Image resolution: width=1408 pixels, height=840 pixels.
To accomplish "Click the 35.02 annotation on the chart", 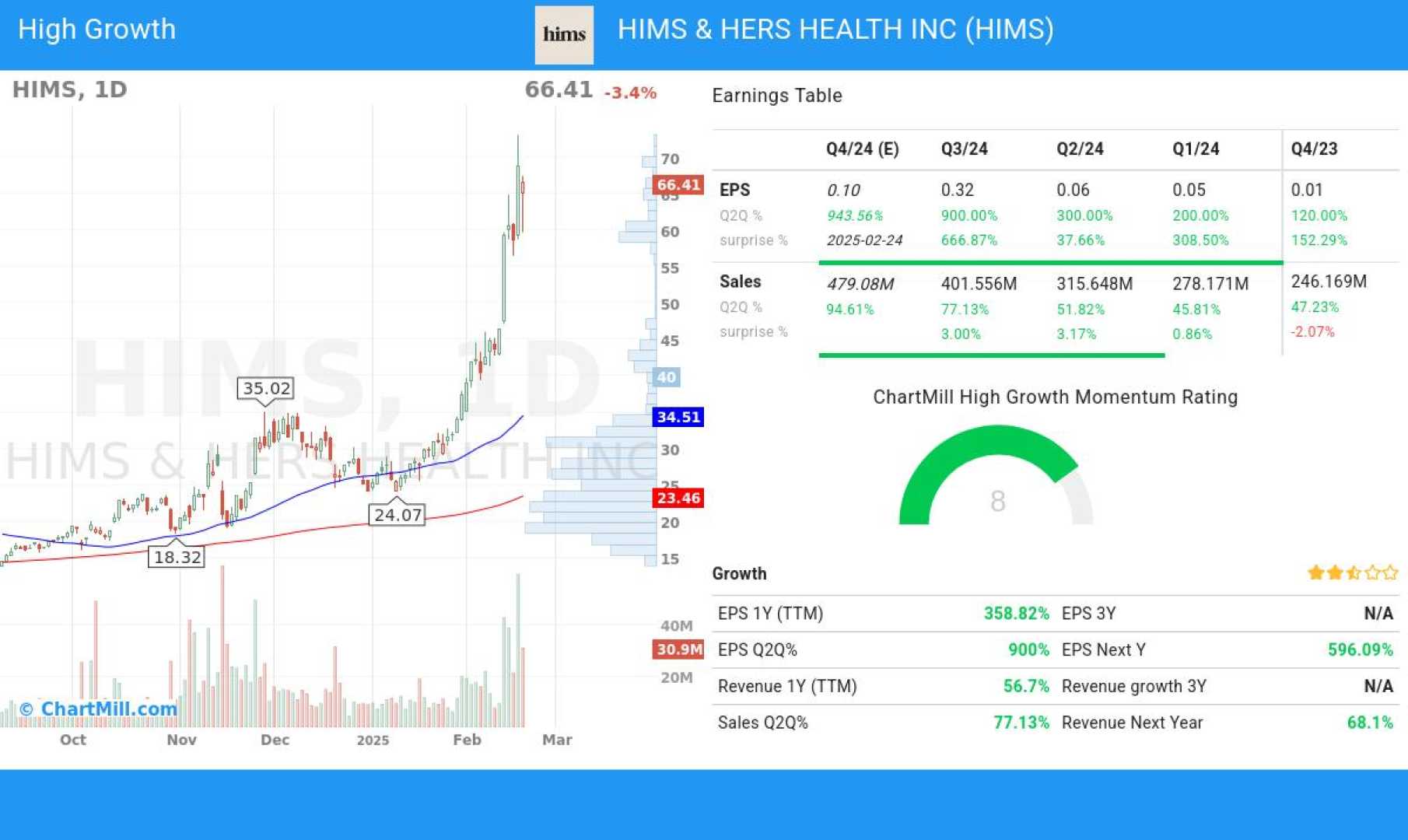I will click(266, 388).
